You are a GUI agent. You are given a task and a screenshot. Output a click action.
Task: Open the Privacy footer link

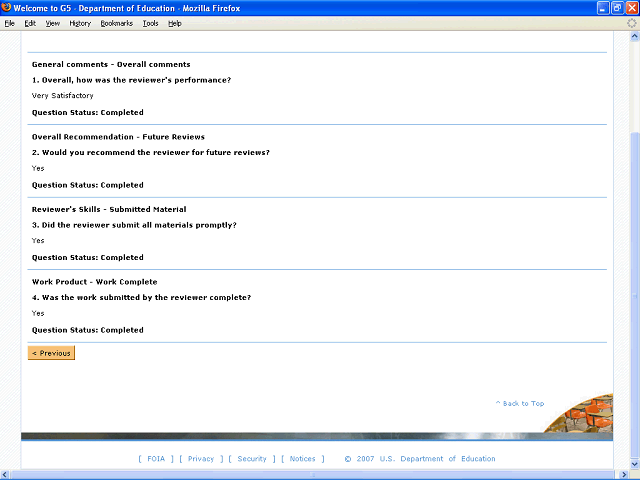pos(201,459)
